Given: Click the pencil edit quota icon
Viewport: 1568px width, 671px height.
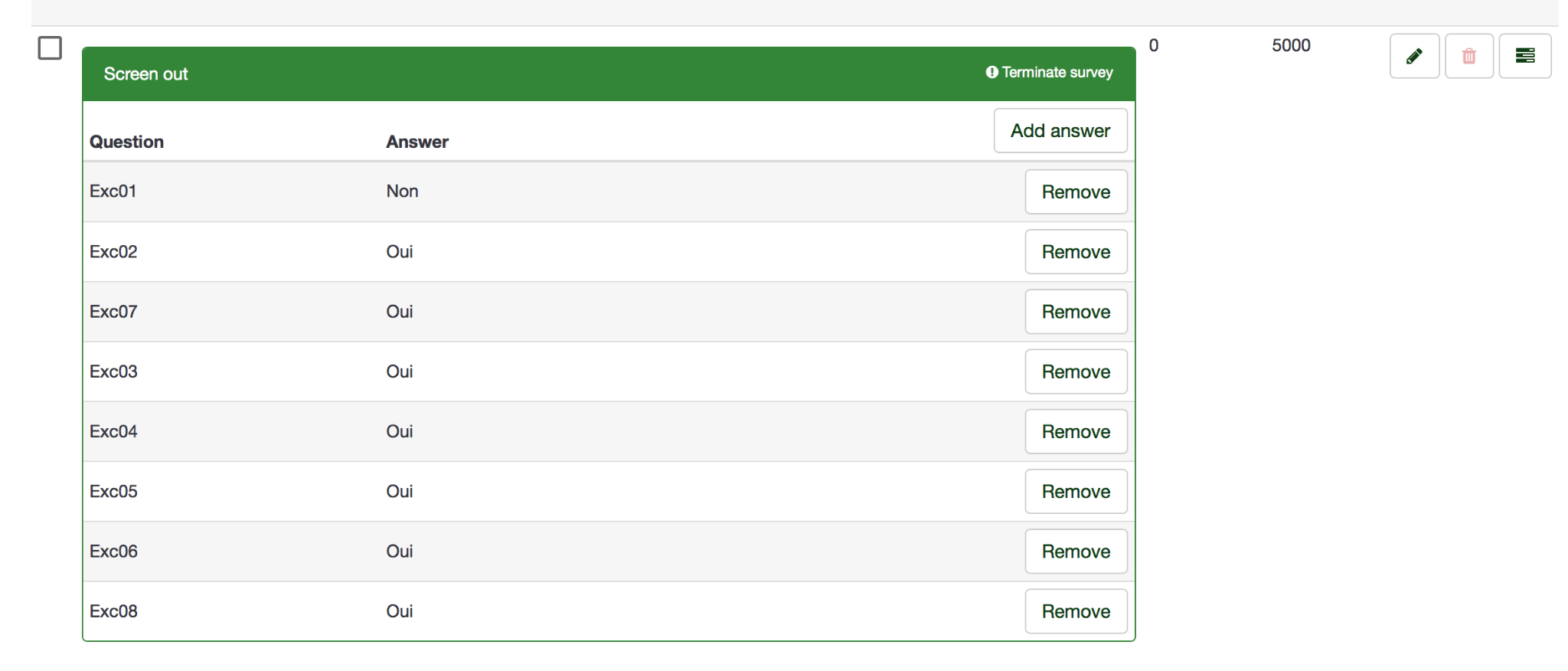Looking at the screenshot, I should 1414,56.
